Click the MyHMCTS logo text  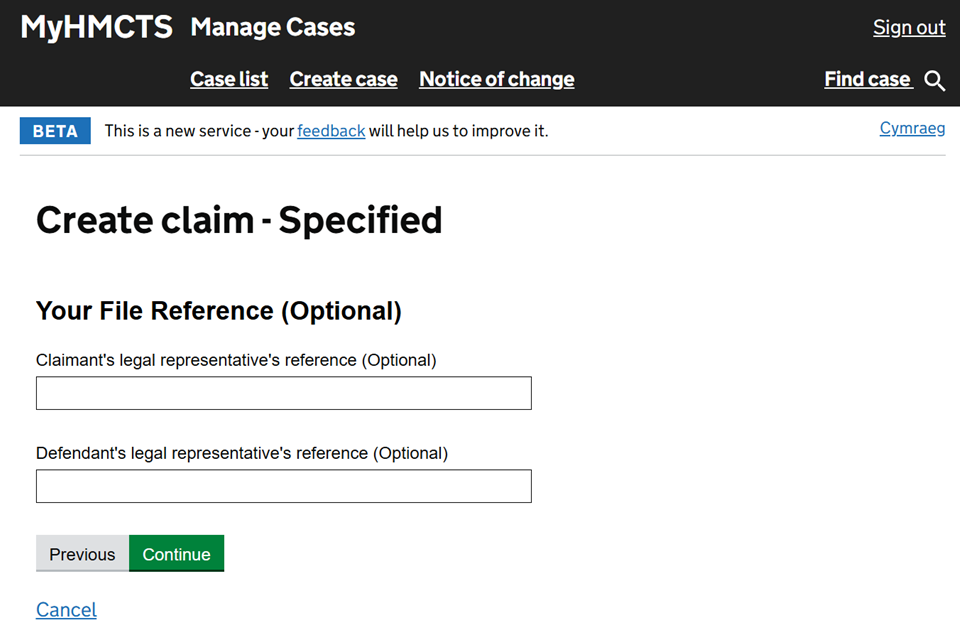[x=96, y=27]
